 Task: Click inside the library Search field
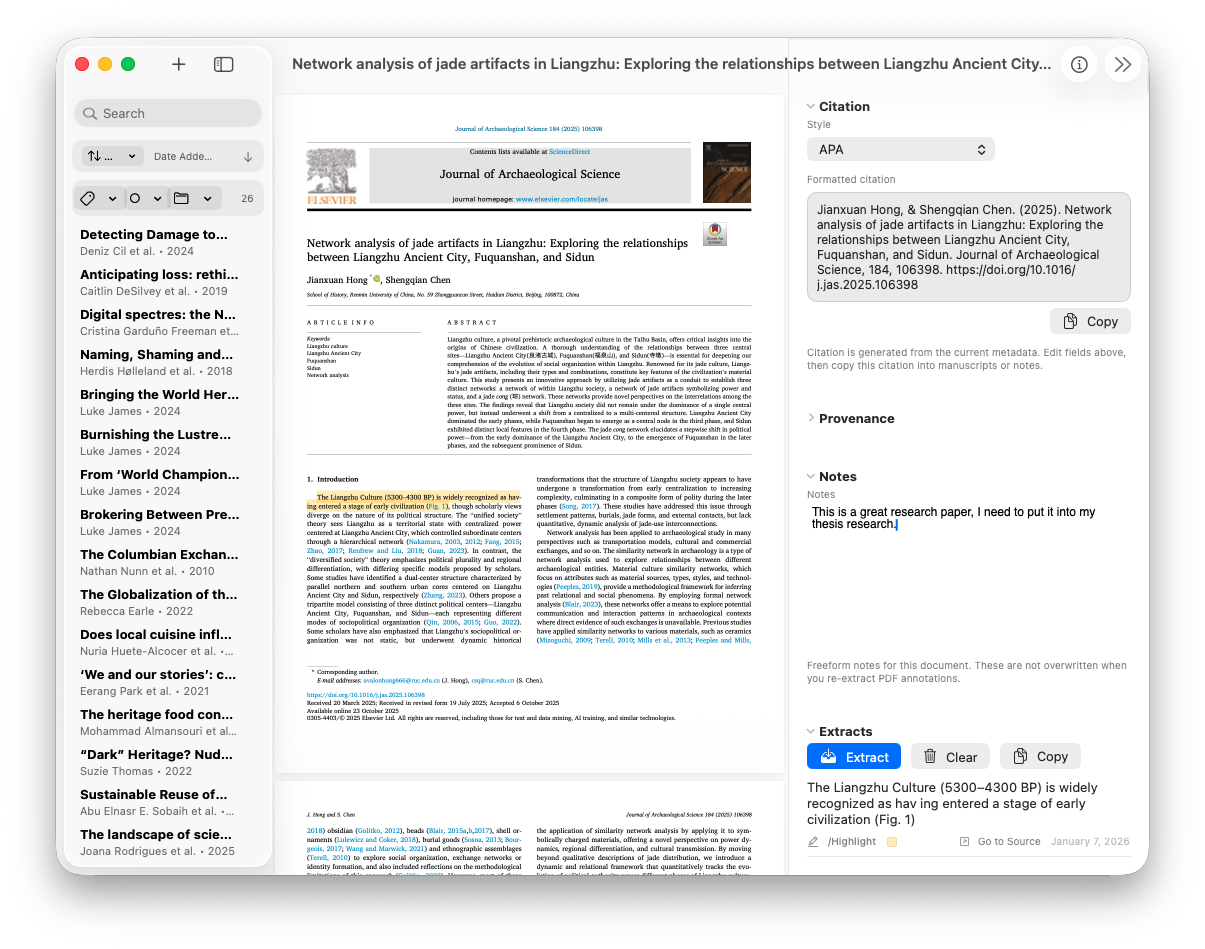click(167, 113)
